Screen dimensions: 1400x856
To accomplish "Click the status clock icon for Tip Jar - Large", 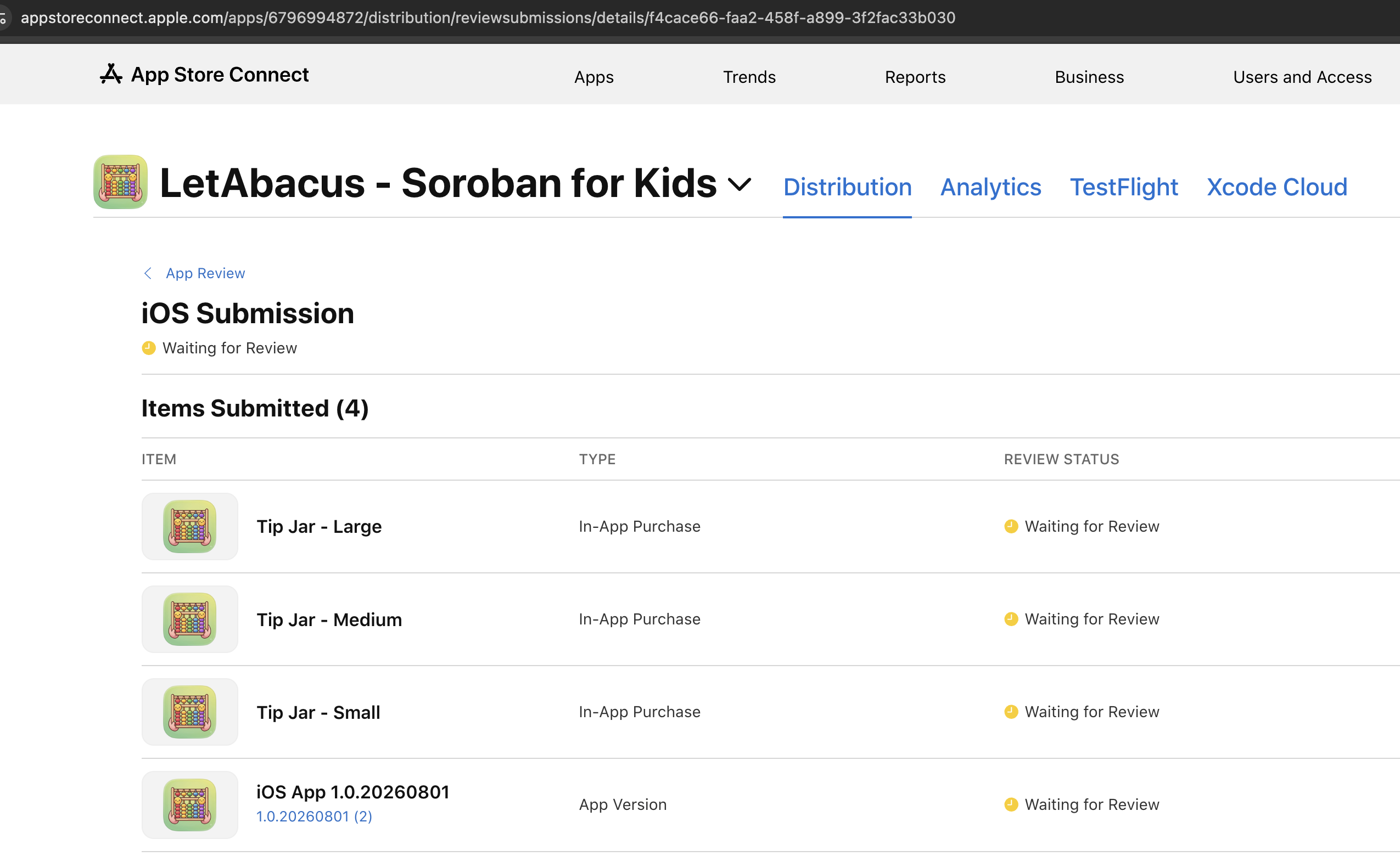I will (x=1011, y=526).
